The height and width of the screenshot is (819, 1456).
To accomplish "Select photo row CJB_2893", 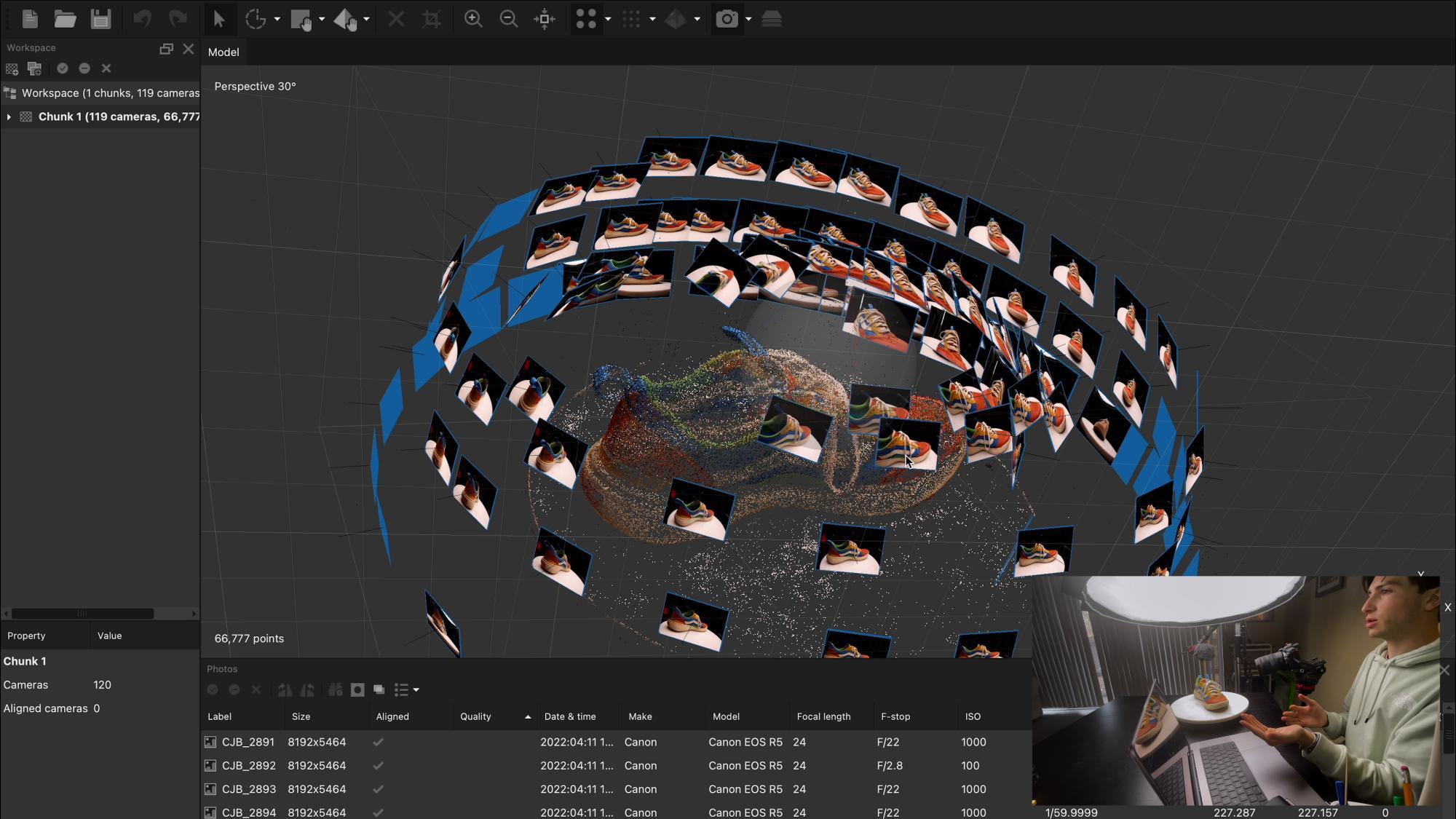I will tap(616, 788).
